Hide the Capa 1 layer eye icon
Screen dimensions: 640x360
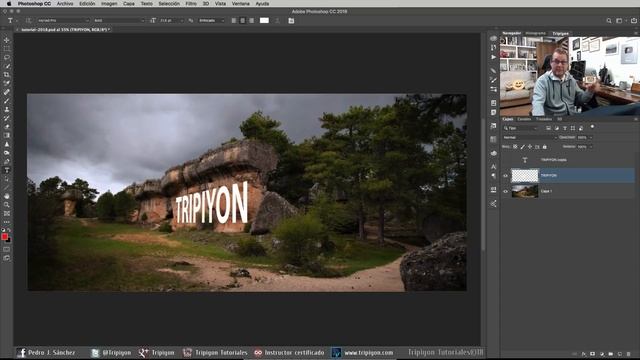click(505, 191)
